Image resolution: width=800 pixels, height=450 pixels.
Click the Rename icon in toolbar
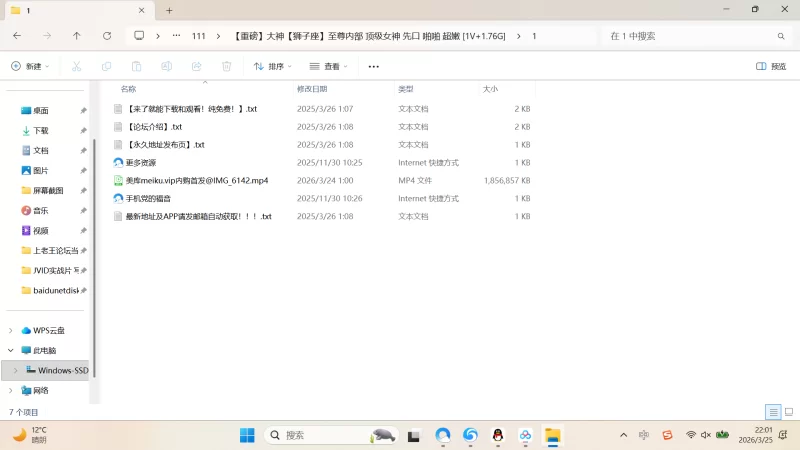[167, 66]
